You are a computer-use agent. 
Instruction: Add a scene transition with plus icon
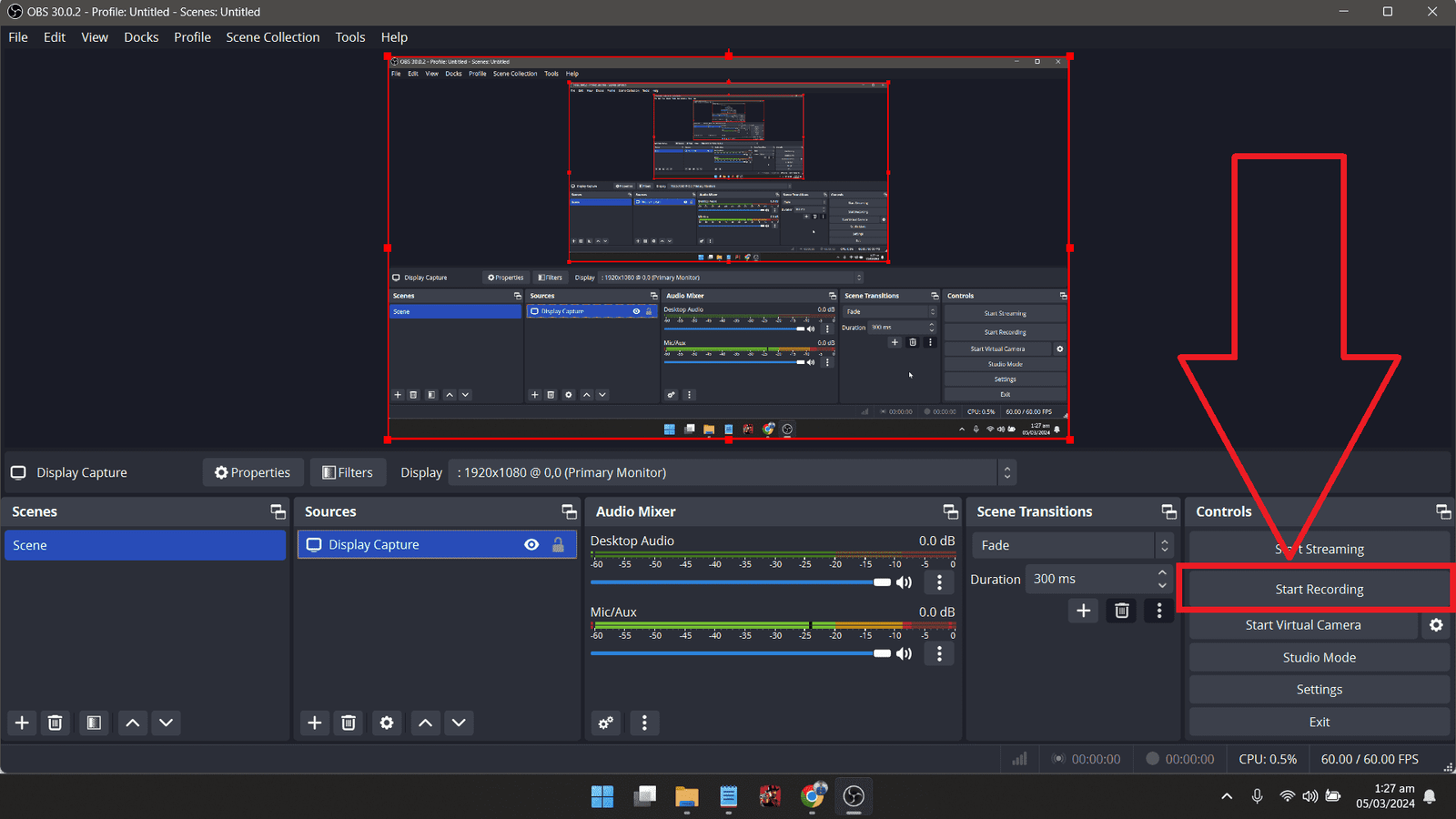(x=1083, y=611)
